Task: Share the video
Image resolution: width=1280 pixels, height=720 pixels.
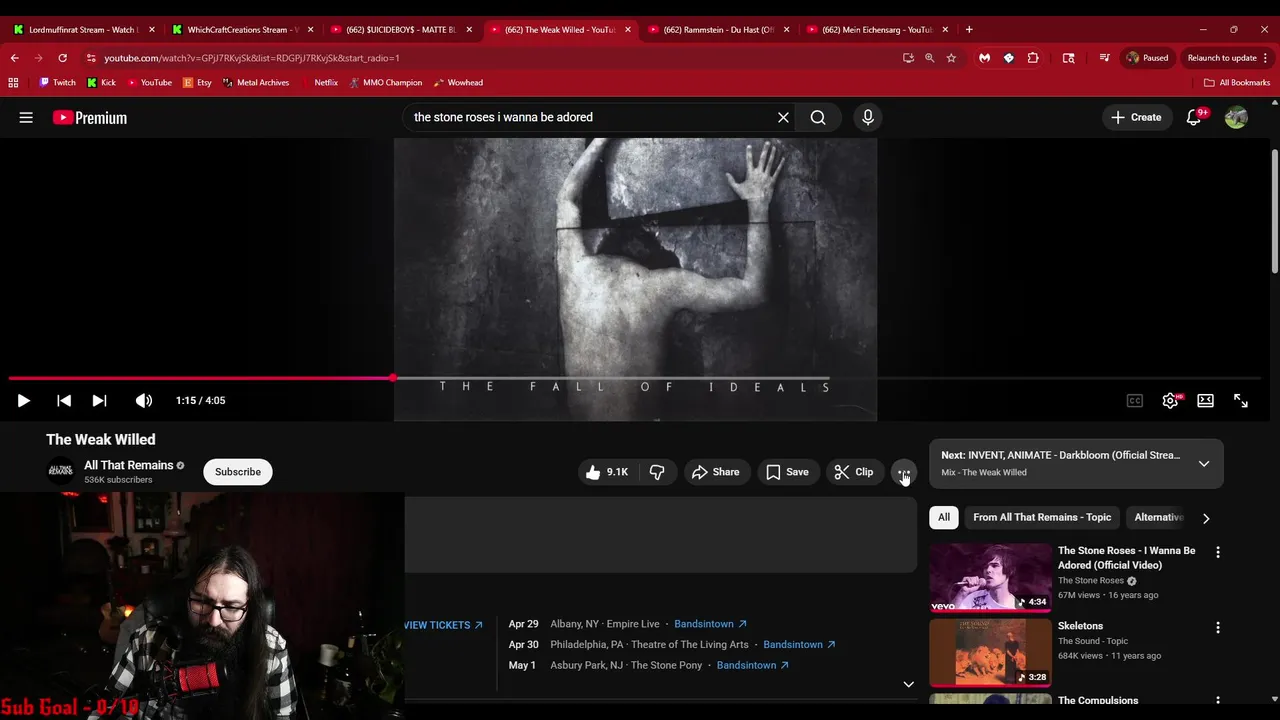Action: tap(716, 472)
